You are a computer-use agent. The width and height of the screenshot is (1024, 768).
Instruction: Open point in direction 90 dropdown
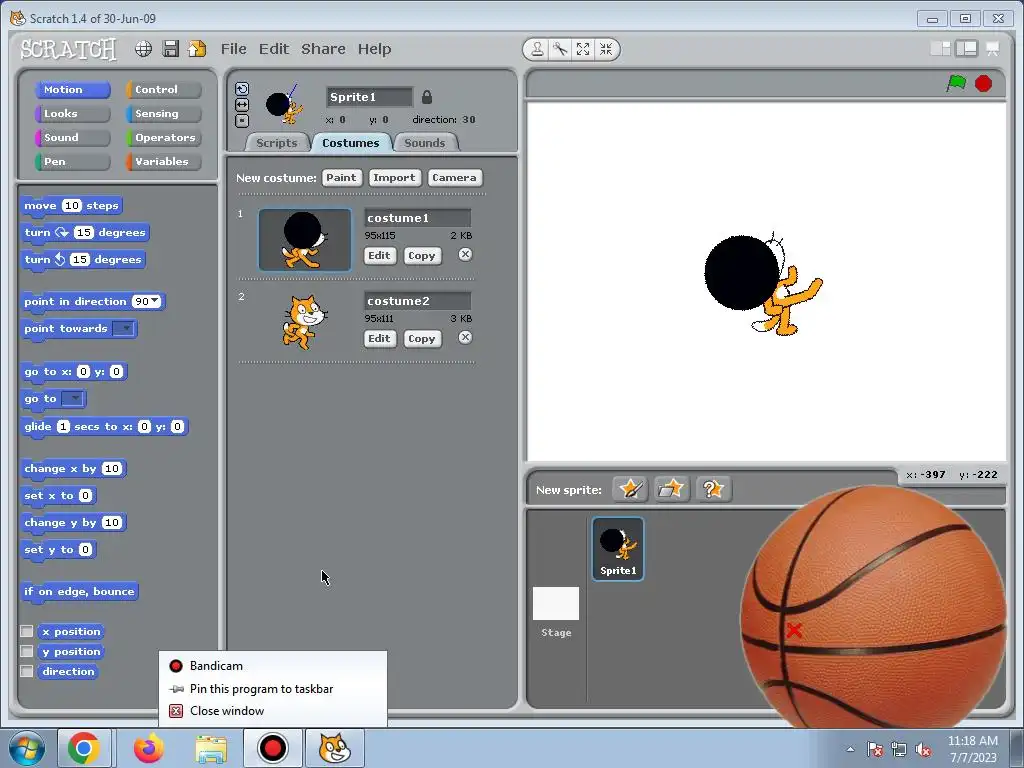tap(155, 301)
